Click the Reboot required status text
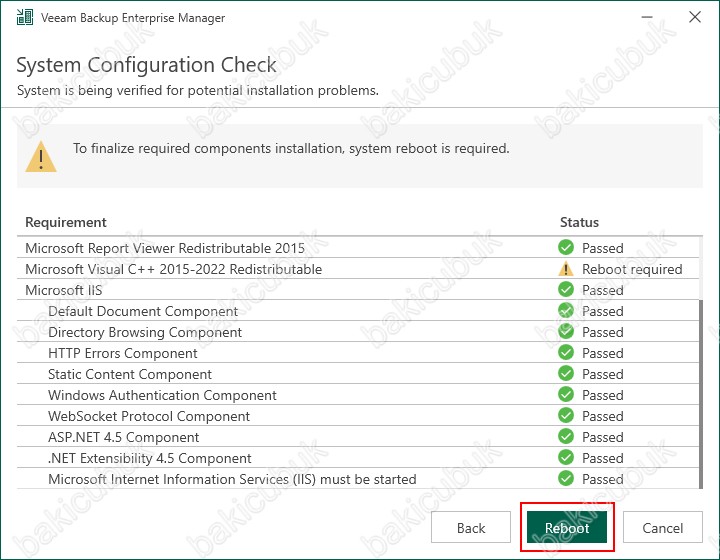 pyautogui.click(x=632, y=269)
